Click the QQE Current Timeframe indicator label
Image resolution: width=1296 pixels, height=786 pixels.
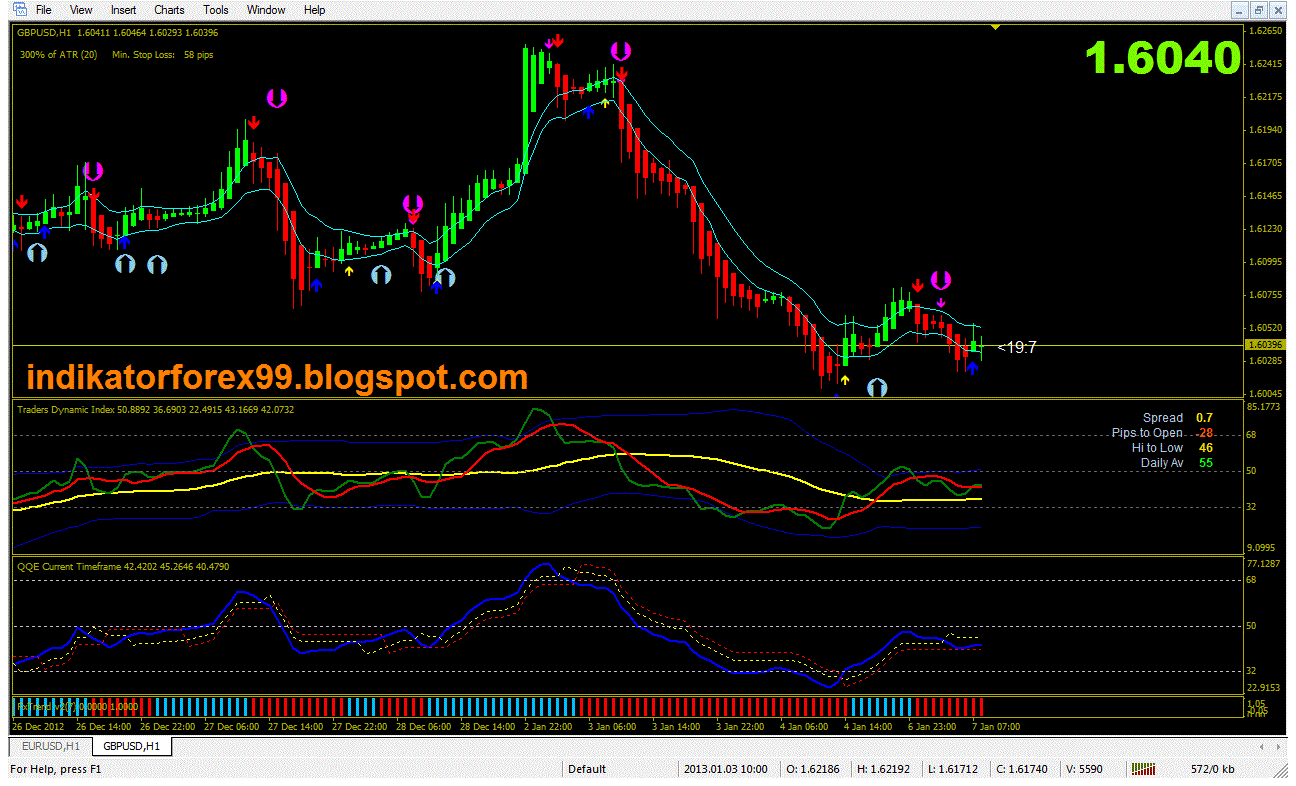(x=123, y=566)
